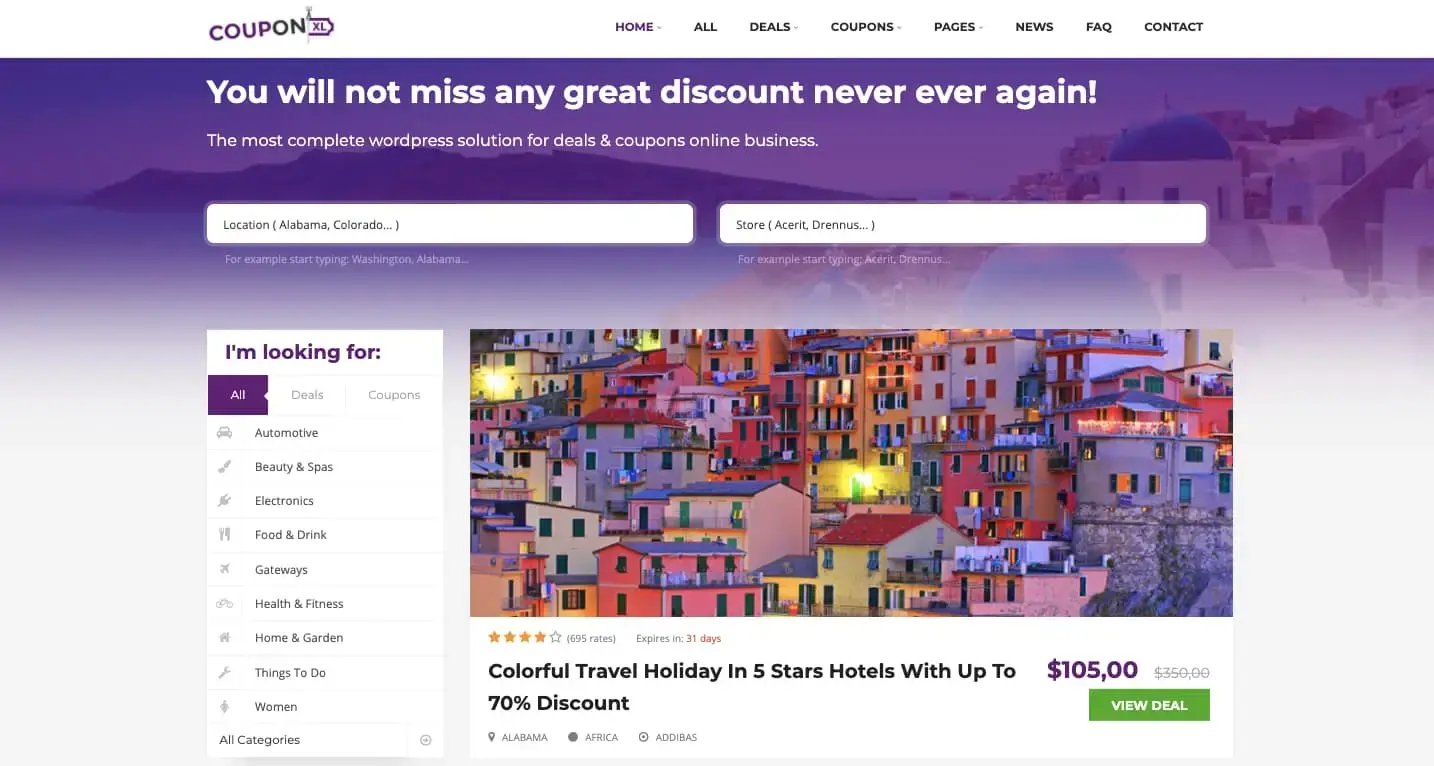Click the airplane icon beside Gateways
The height and width of the screenshot is (766, 1434).
225,569
